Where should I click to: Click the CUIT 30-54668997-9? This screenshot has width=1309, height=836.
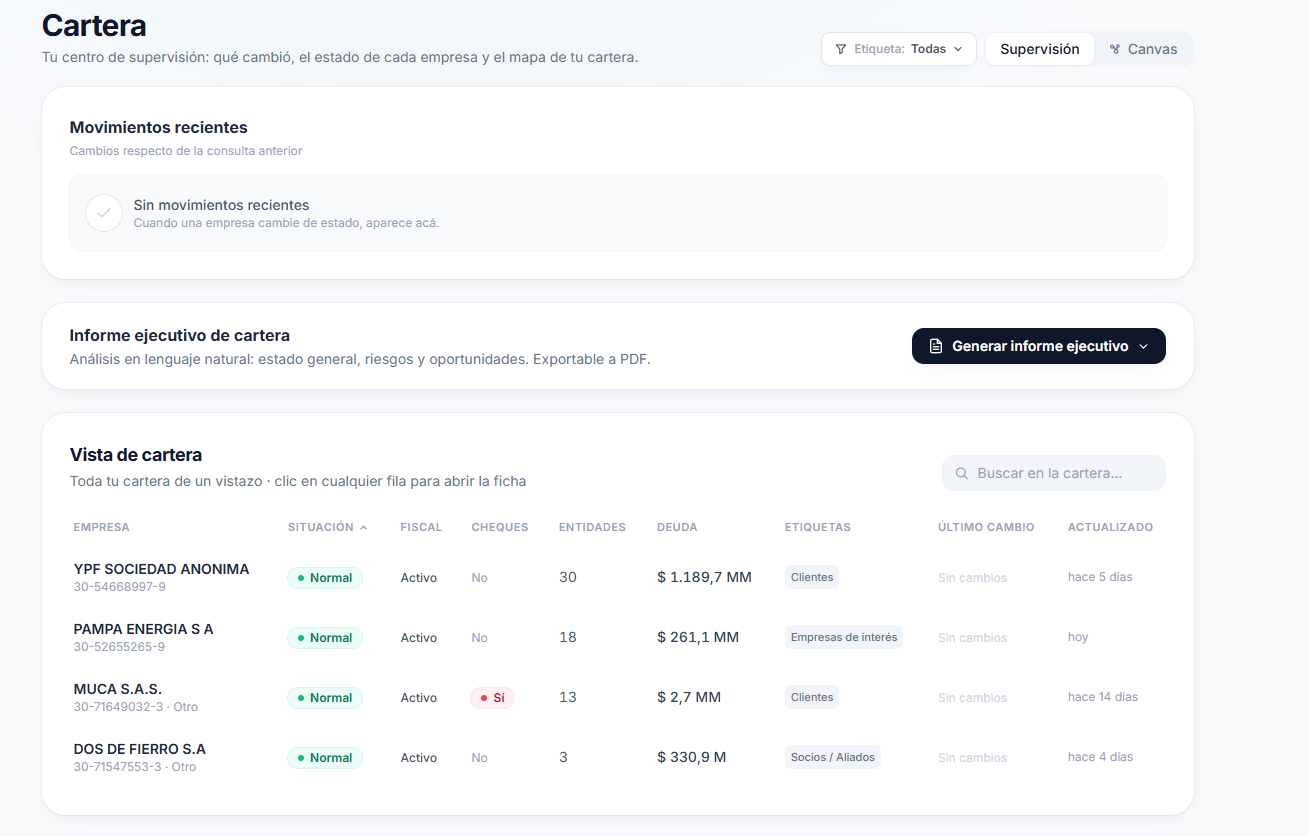[119, 587]
